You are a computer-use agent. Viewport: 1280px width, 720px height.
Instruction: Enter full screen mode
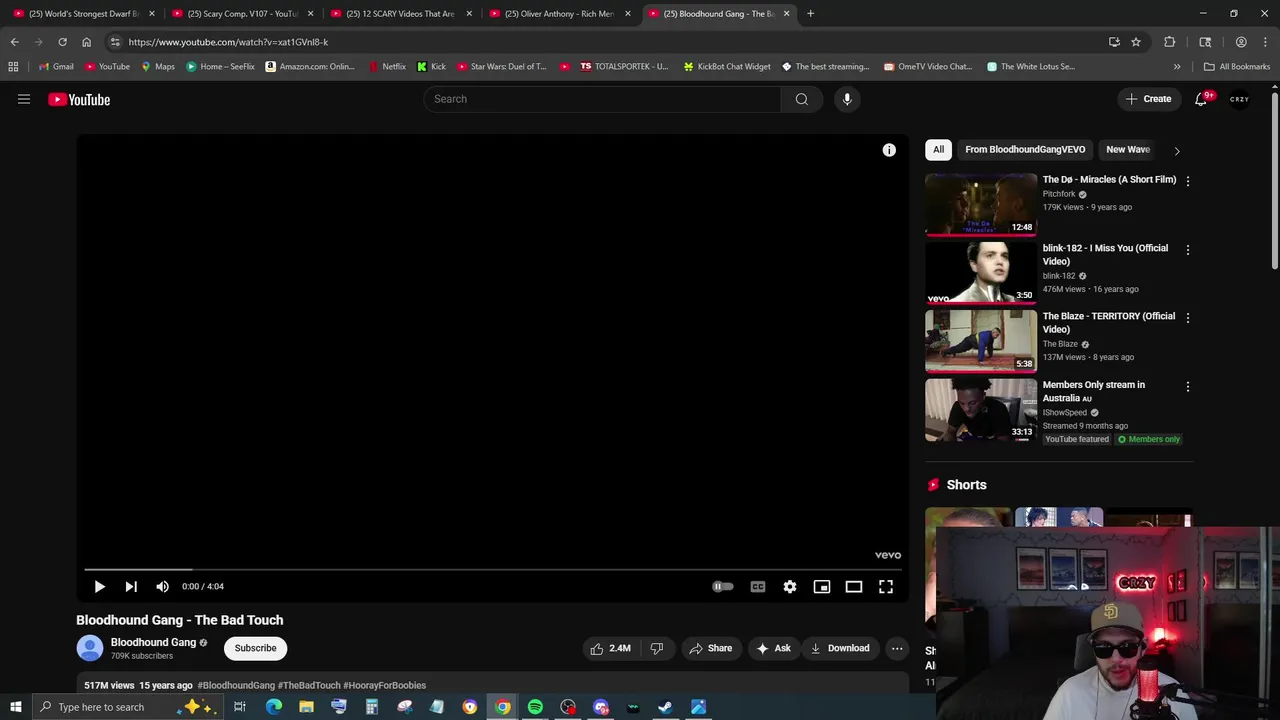click(886, 587)
